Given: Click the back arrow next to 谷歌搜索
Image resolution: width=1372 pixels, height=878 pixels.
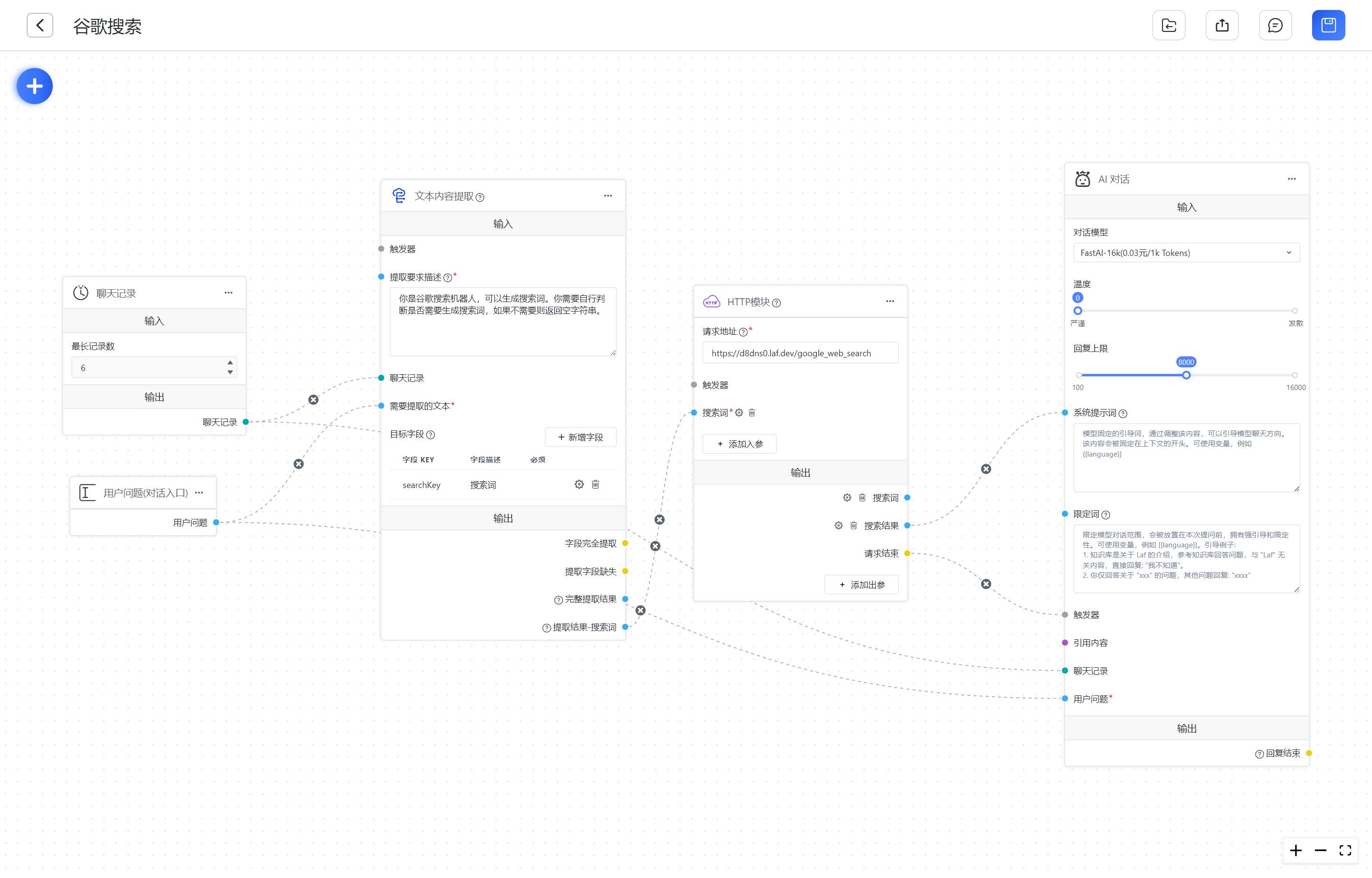Looking at the screenshot, I should tap(40, 25).
